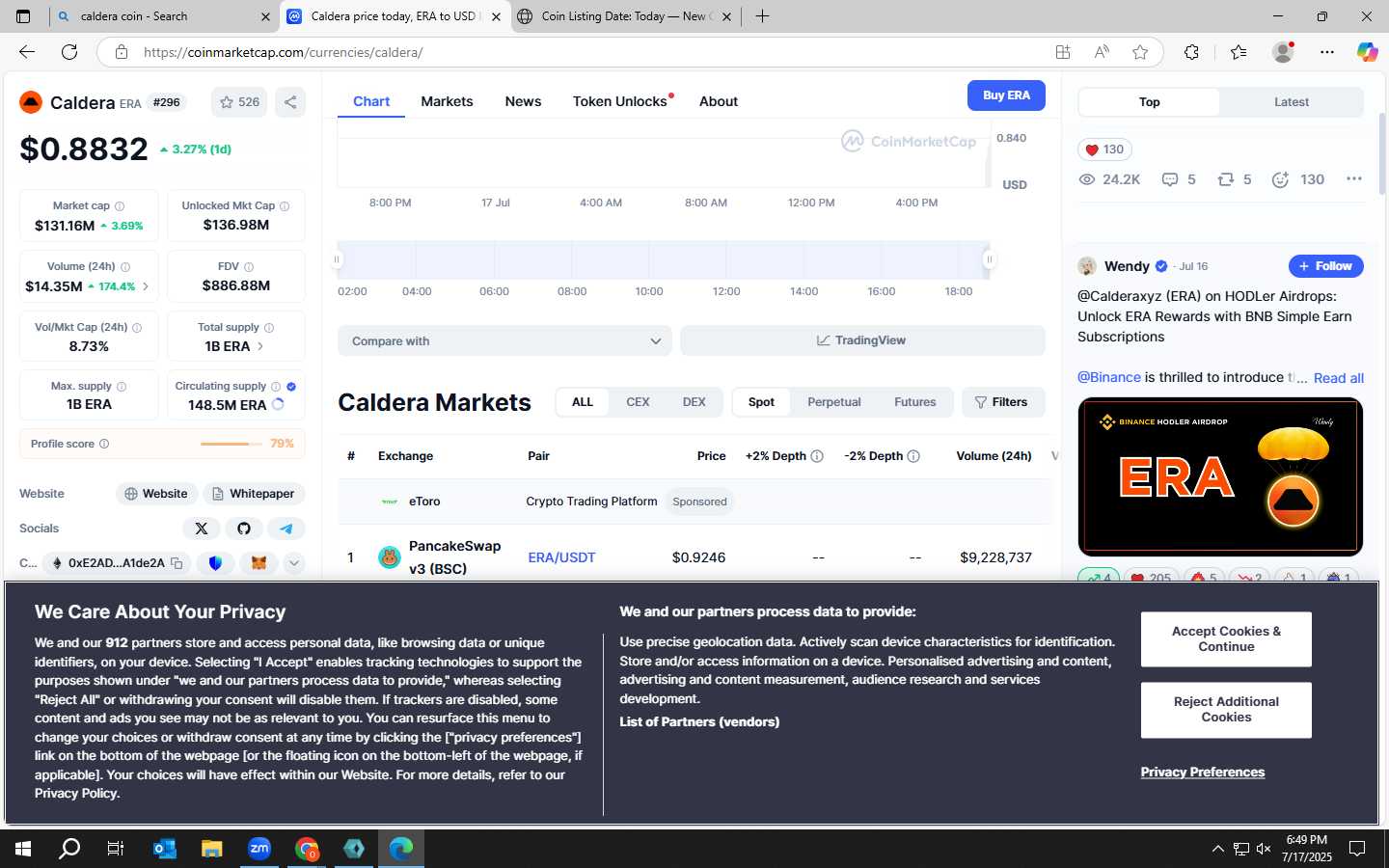Screen dimensions: 1389x868
Task: Refresh the page in the browser
Action: pyautogui.click(x=69, y=52)
